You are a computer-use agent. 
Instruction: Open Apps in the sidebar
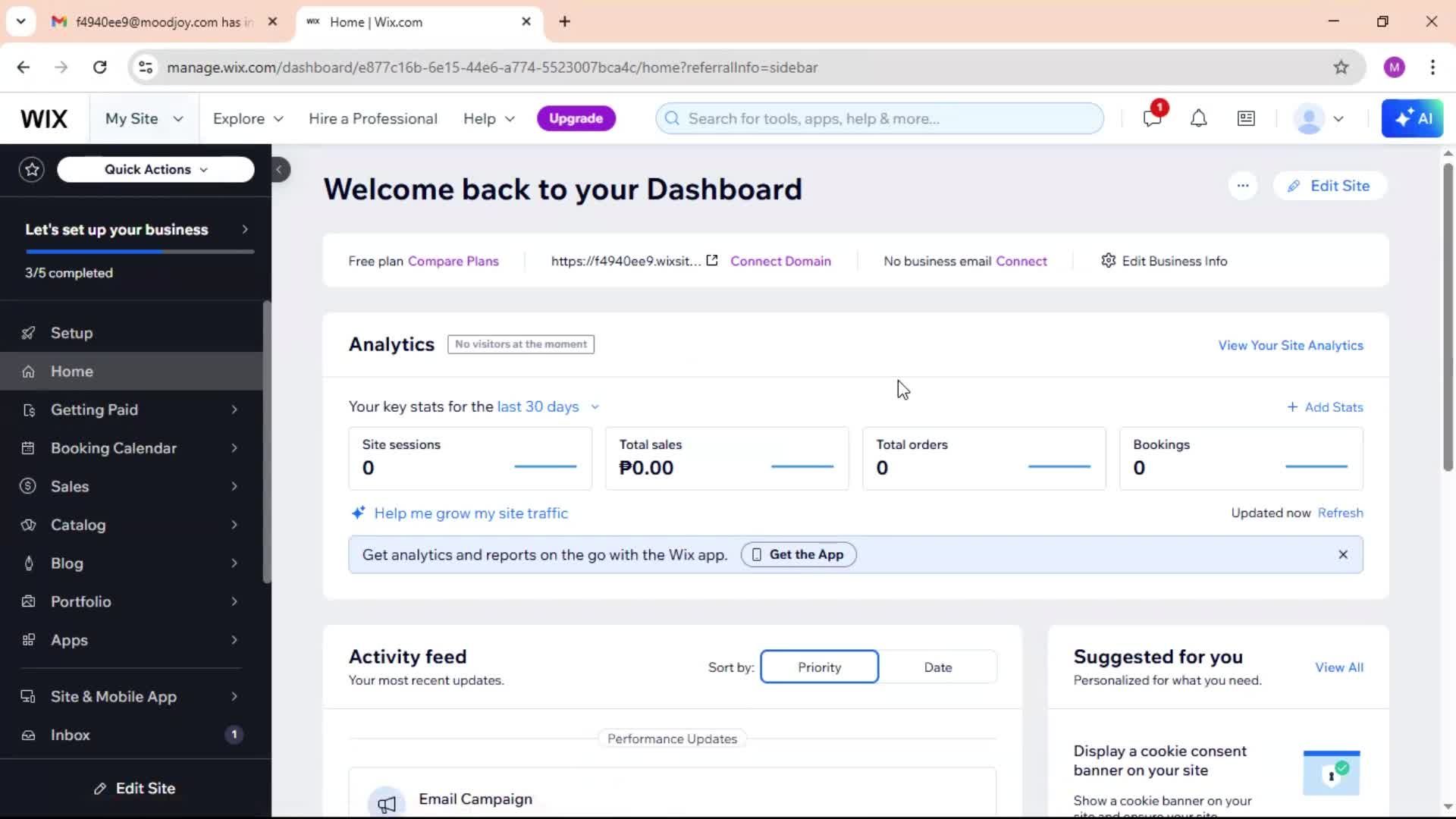(x=131, y=641)
